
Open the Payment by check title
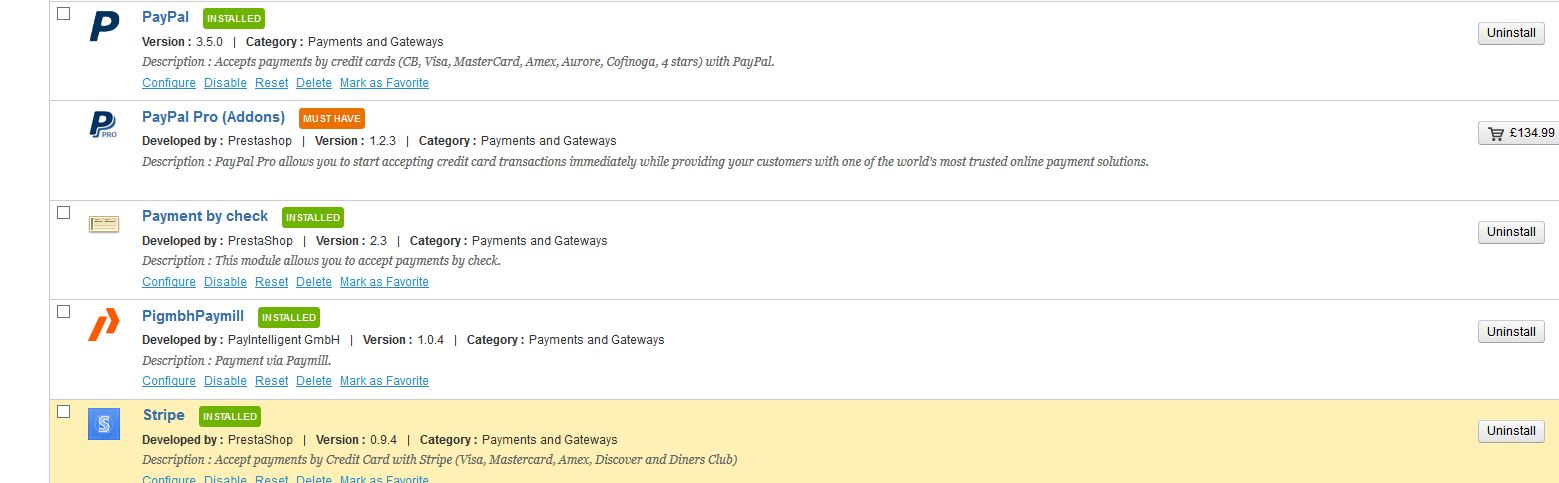[205, 216]
